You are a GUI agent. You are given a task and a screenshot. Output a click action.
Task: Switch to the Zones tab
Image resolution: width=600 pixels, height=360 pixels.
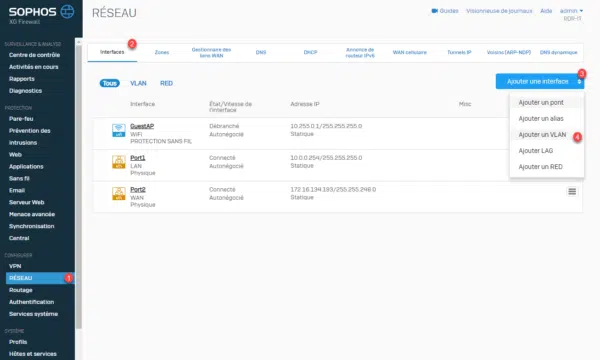tap(162, 52)
